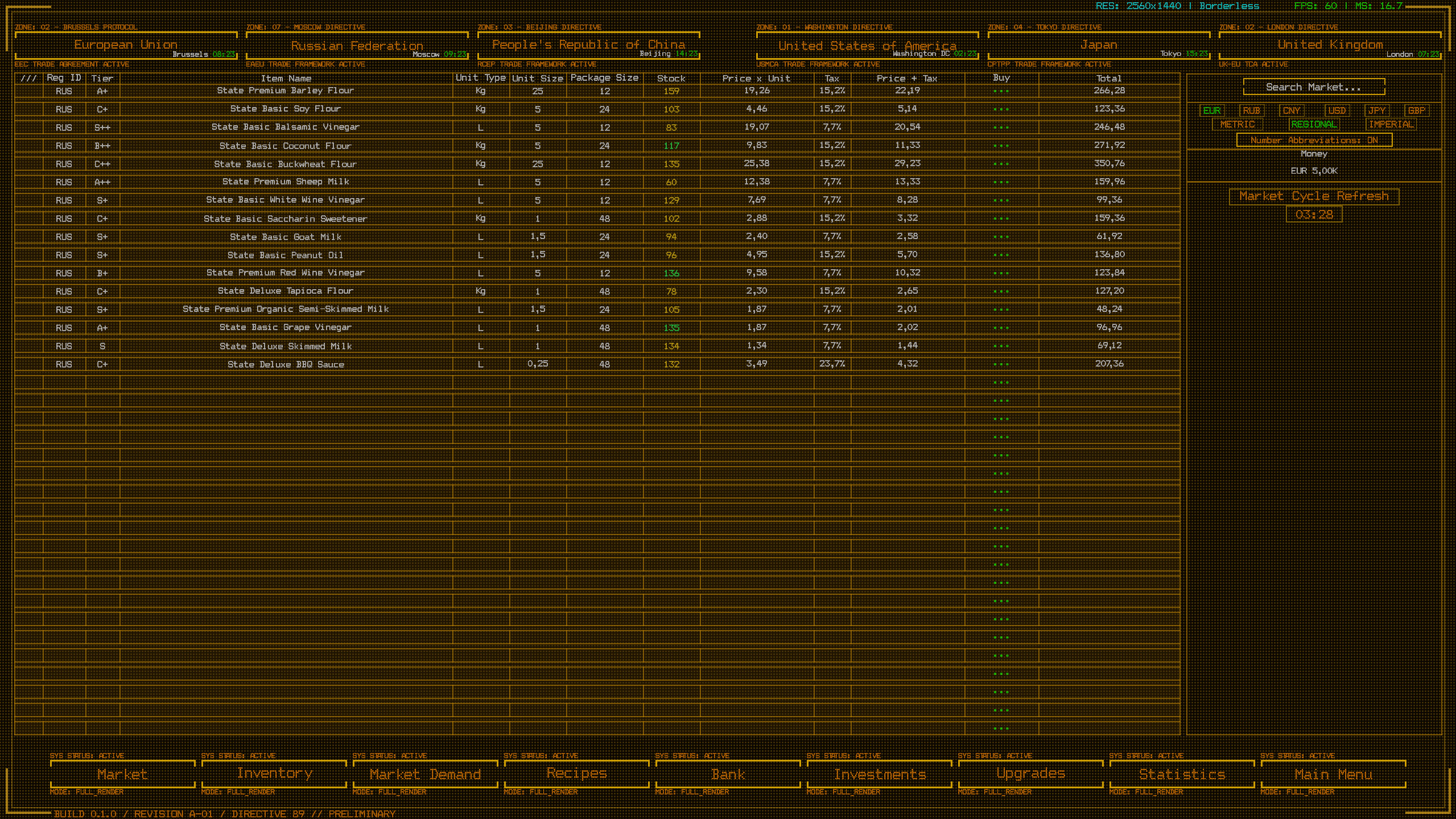This screenshot has width=1456, height=819.
Task: Select RUB currency option
Action: tap(1251, 110)
